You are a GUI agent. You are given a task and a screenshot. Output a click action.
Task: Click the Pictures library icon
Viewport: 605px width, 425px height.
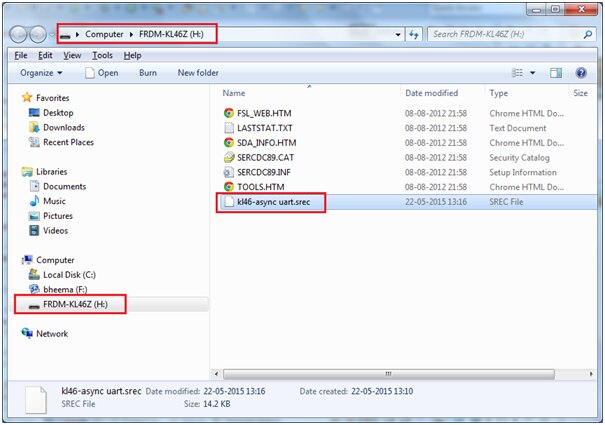[x=34, y=216]
